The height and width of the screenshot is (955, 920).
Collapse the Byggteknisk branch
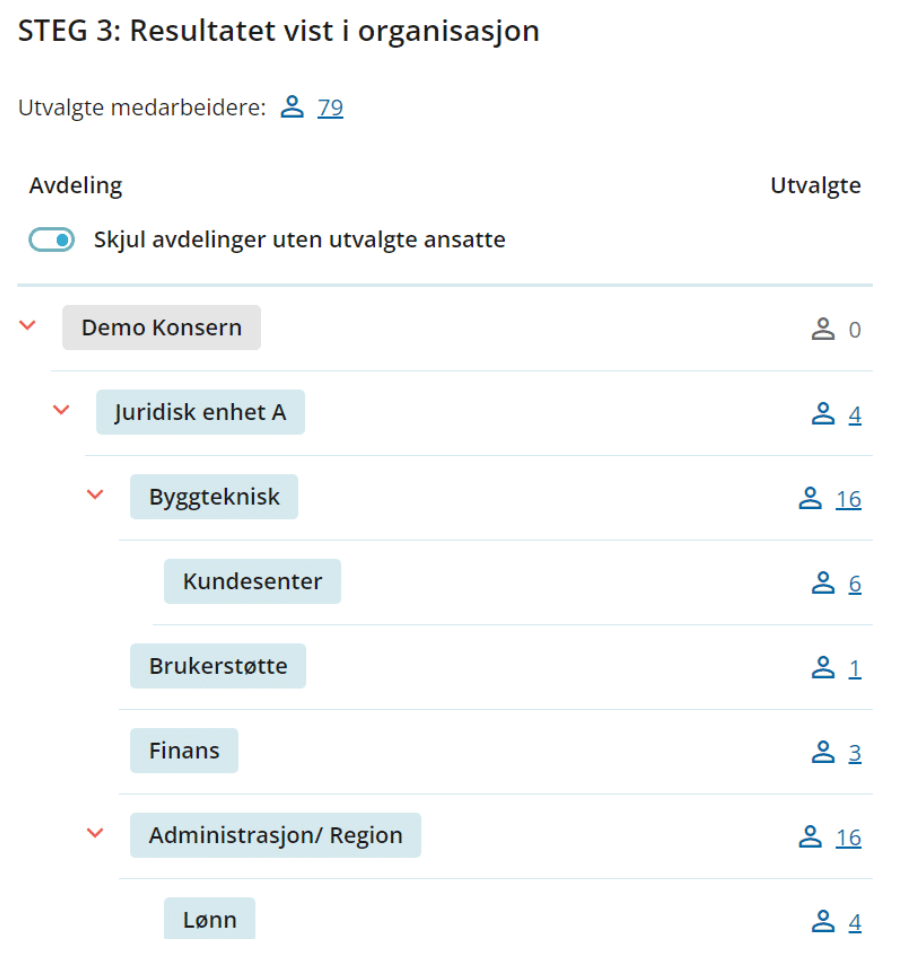pyautogui.click(x=95, y=495)
